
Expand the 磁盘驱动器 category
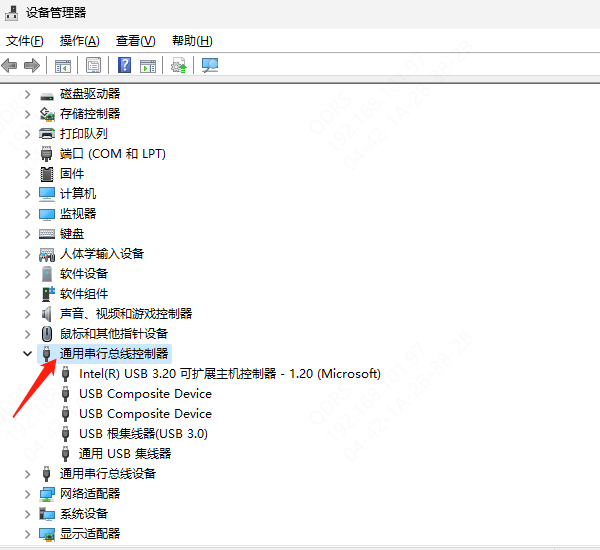28,94
